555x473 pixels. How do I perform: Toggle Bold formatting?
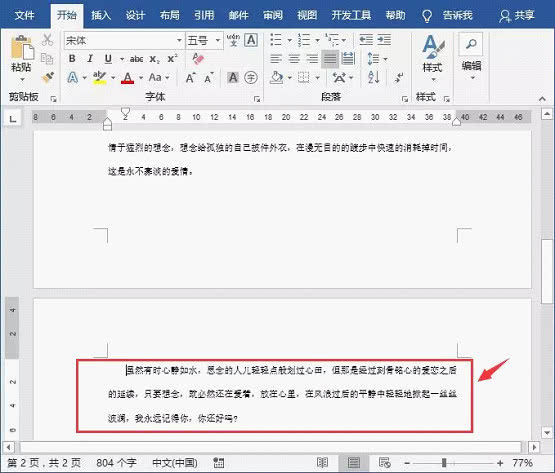click(72, 58)
